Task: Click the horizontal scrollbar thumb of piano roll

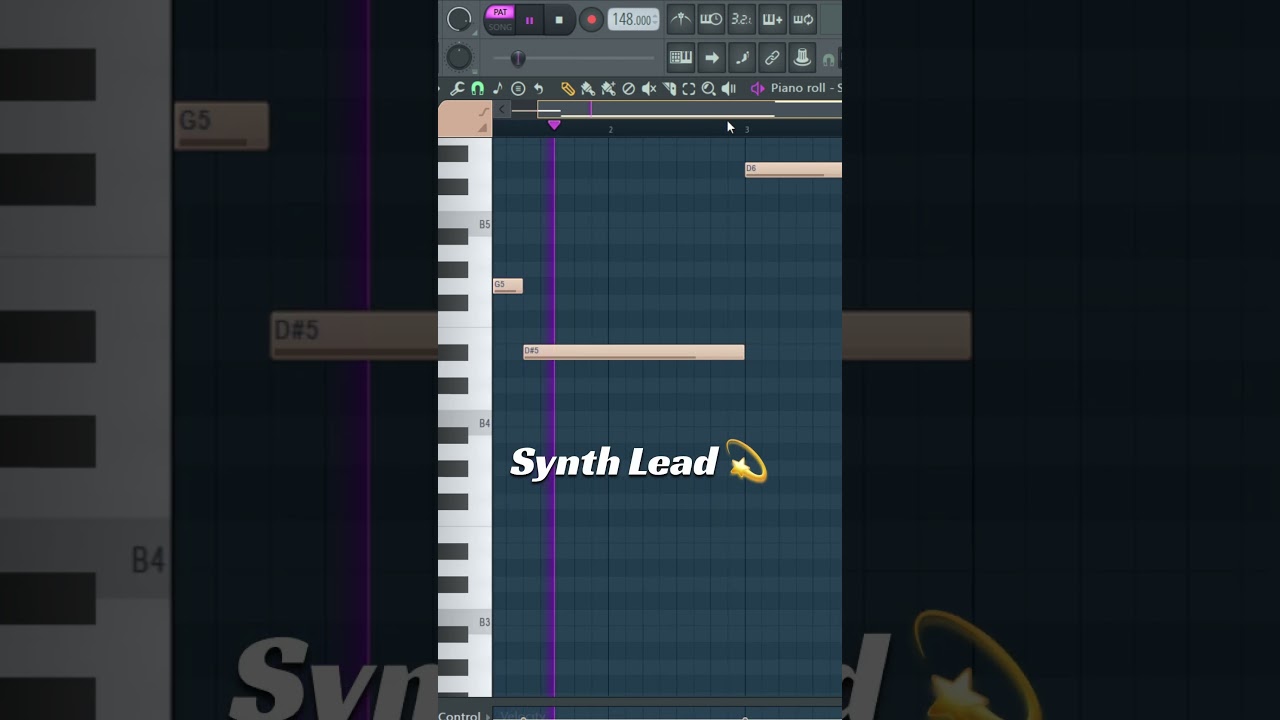Action: (690, 109)
